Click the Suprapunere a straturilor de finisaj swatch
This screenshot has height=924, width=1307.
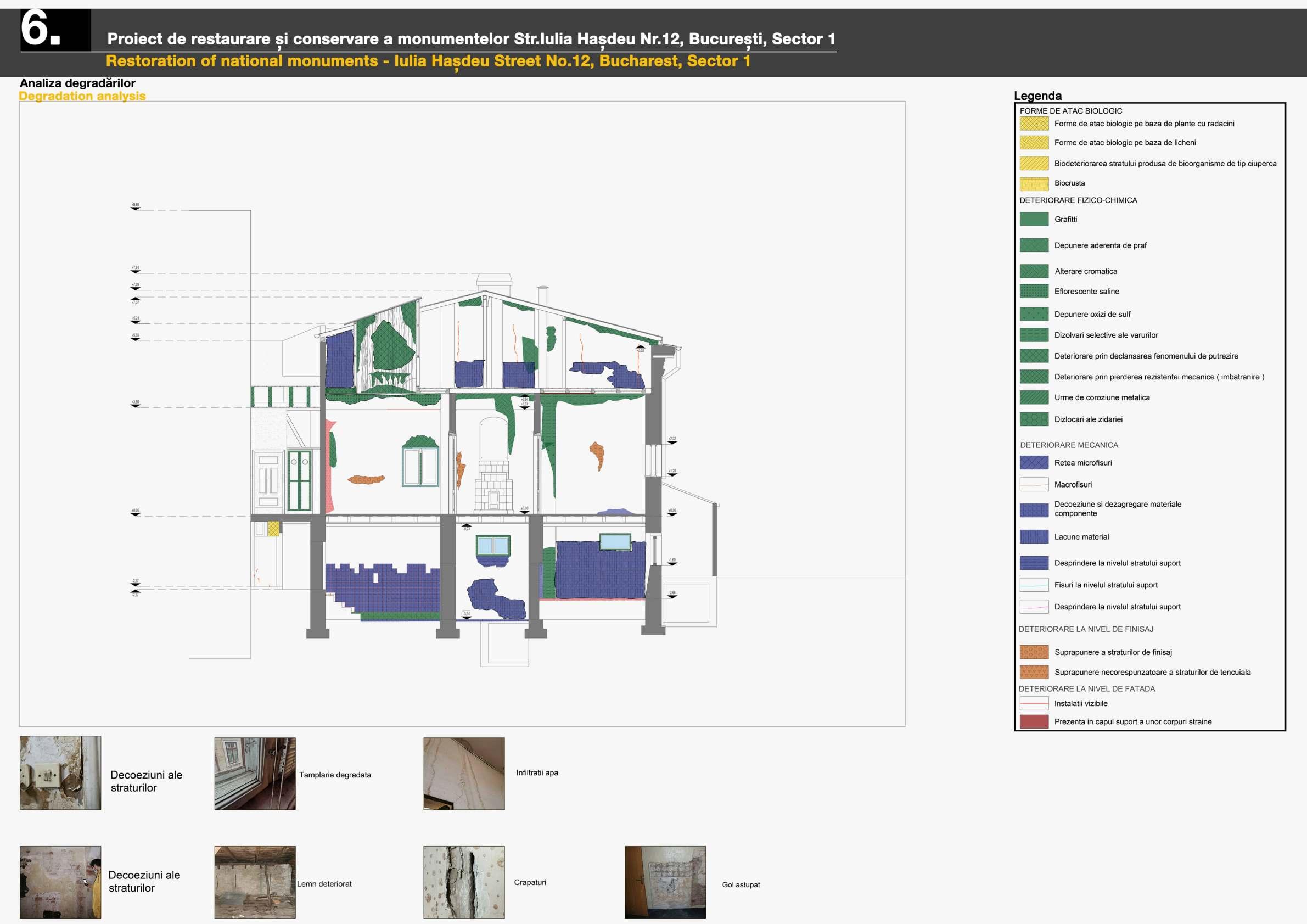pyautogui.click(x=1034, y=652)
